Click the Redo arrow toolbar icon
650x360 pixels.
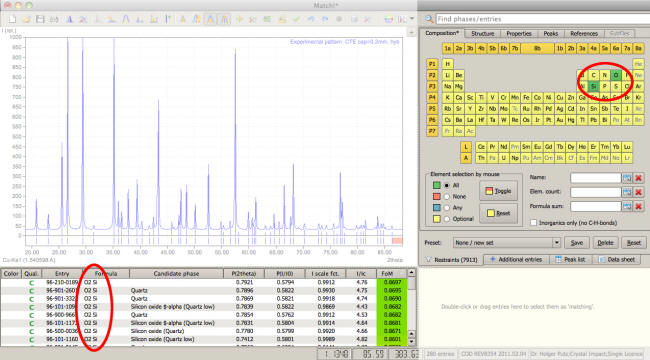pyautogui.click(x=325, y=19)
